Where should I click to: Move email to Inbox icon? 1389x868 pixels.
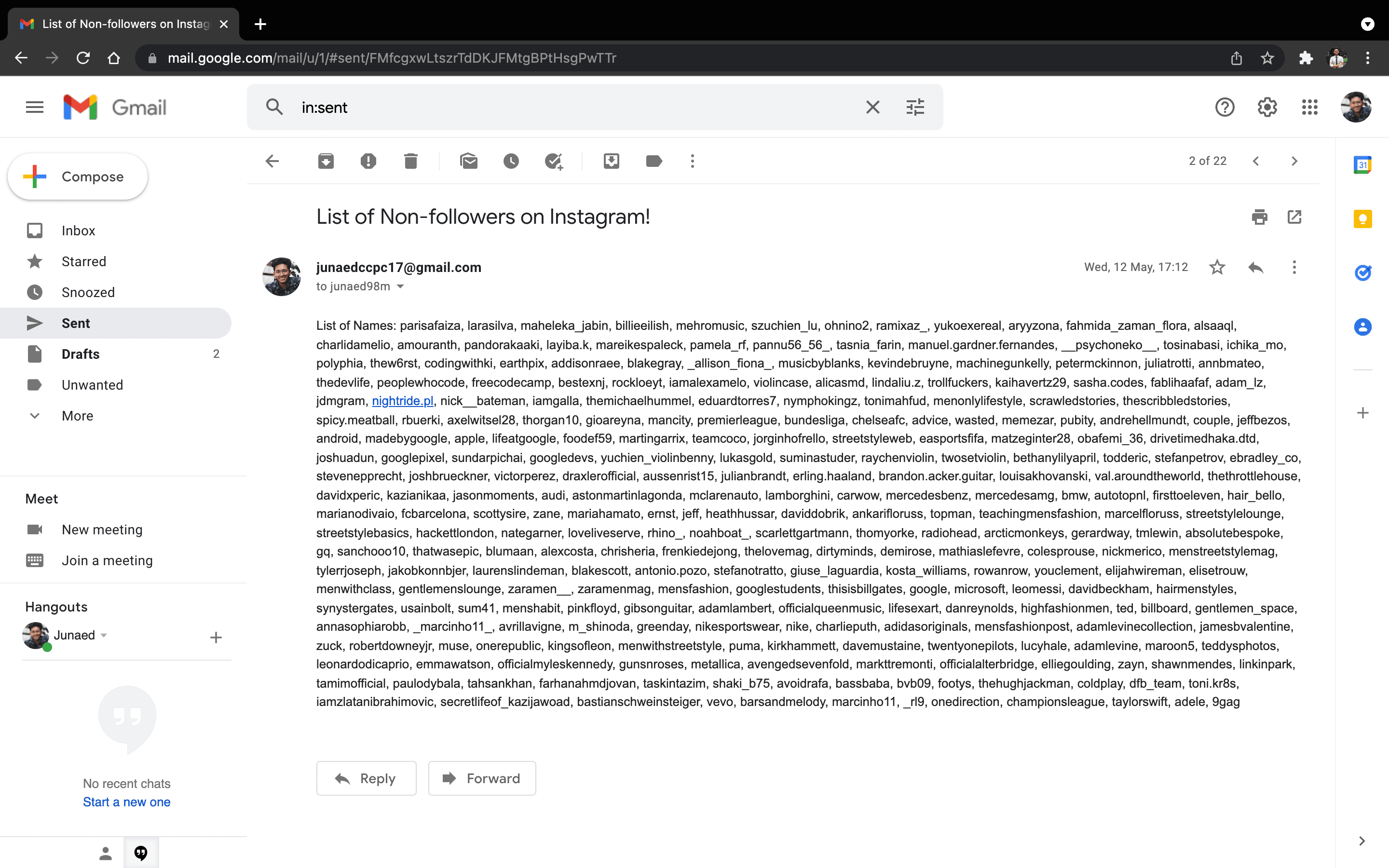point(611,162)
